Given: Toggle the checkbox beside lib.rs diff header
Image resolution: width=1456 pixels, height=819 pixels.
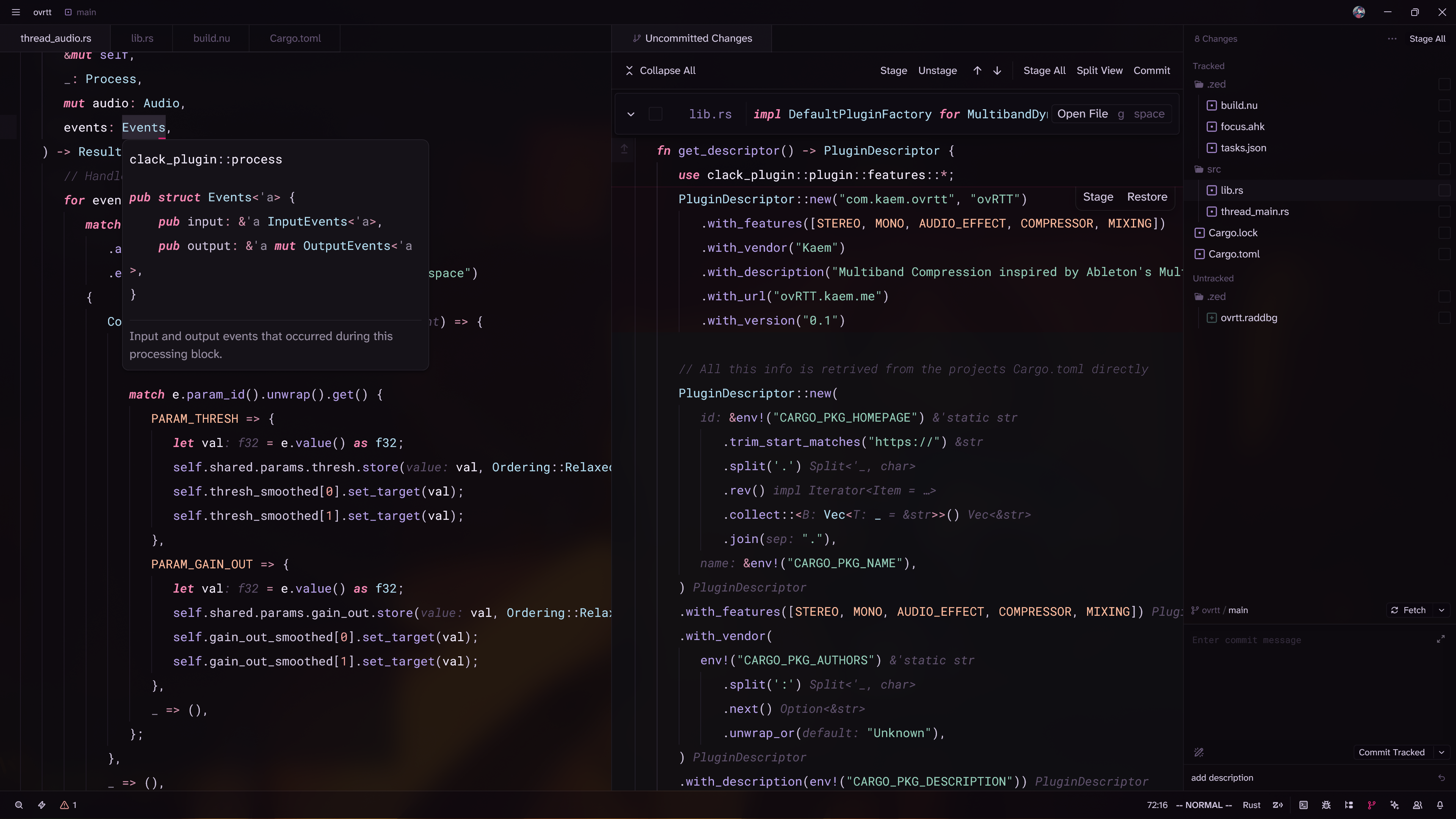Looking at the screenshot, I should 656,114.
